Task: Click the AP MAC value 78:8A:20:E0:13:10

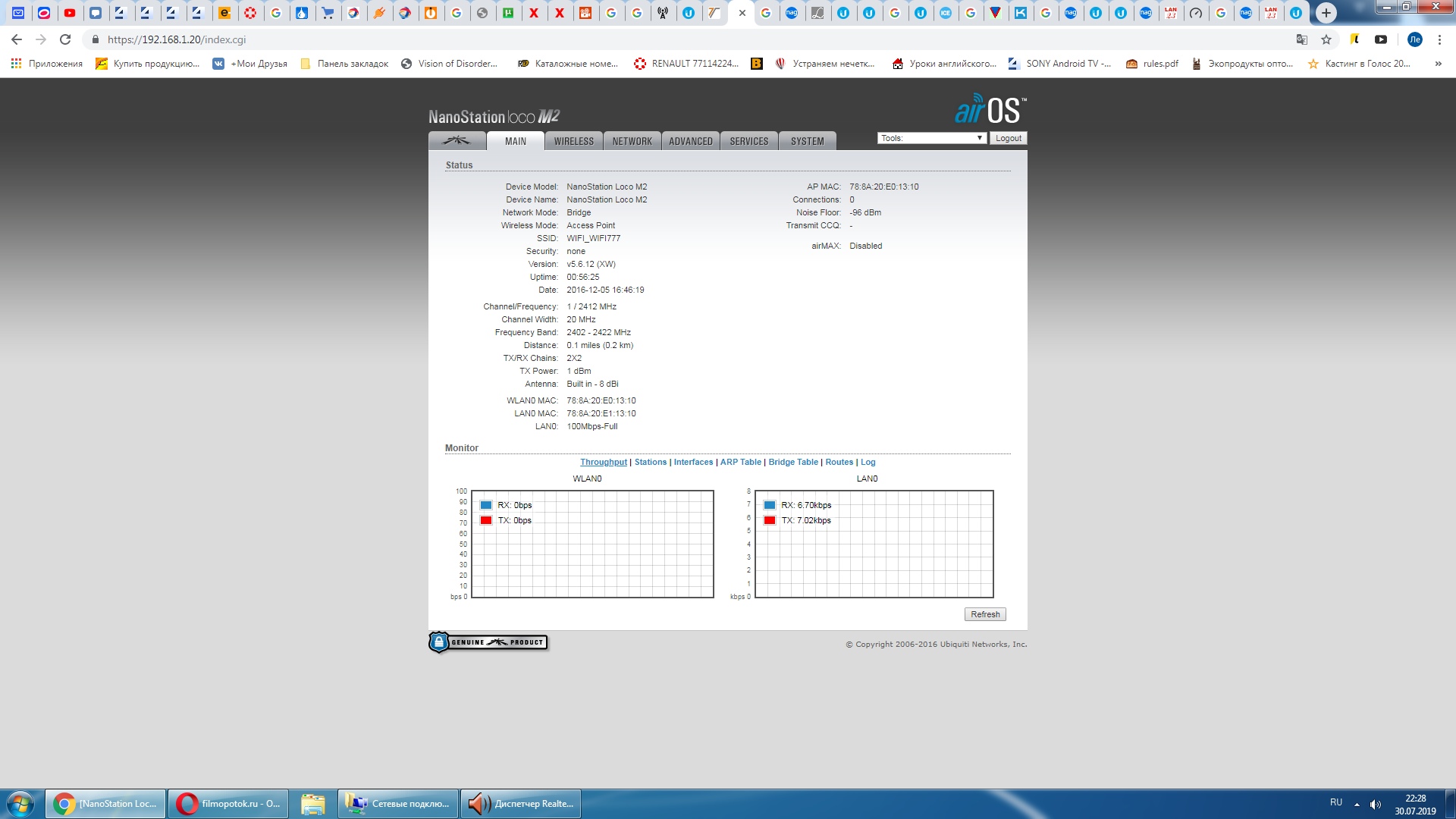Action: click(x=883, y=187)
